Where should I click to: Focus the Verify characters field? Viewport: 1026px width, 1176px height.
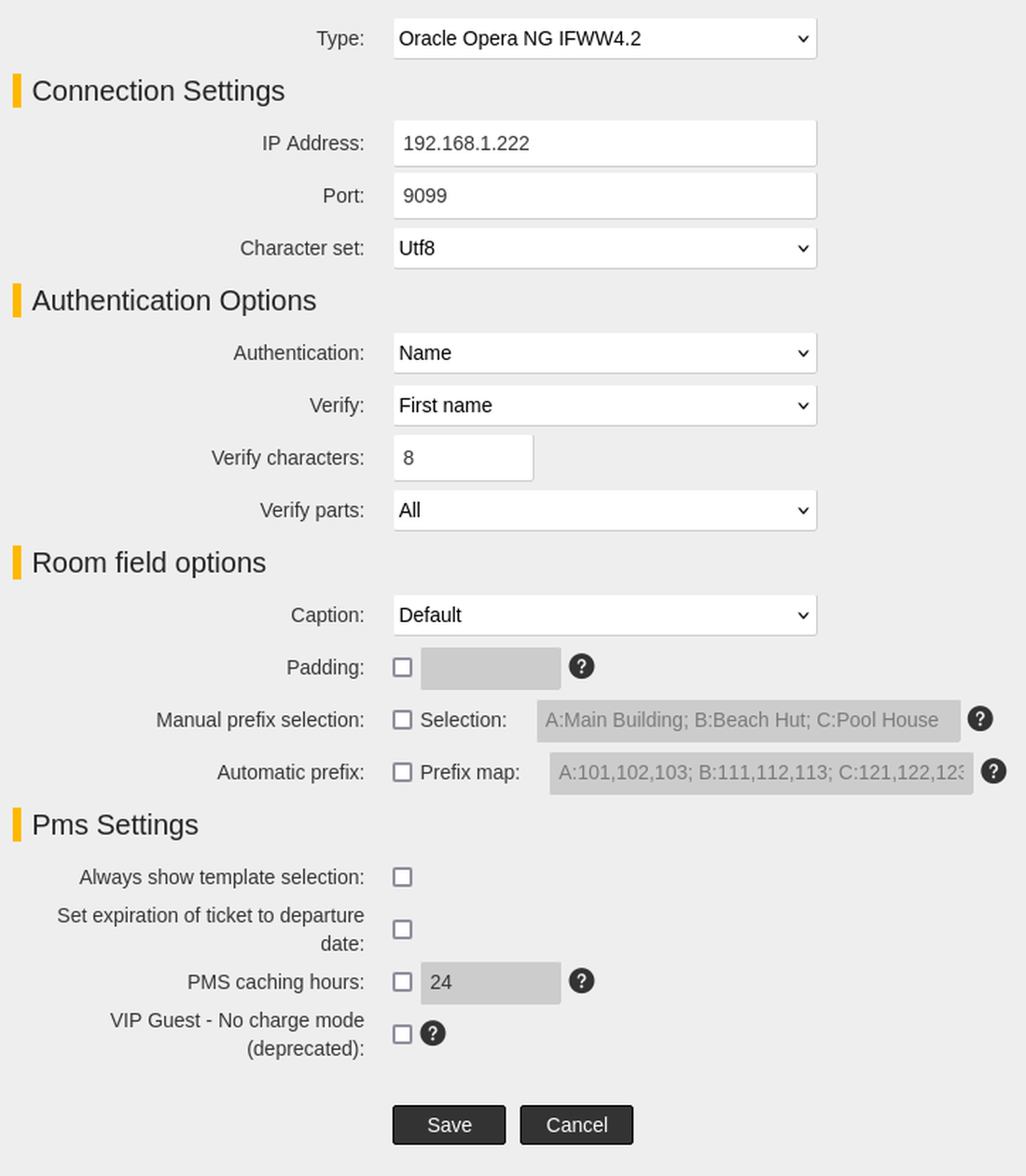coord(463,458)
